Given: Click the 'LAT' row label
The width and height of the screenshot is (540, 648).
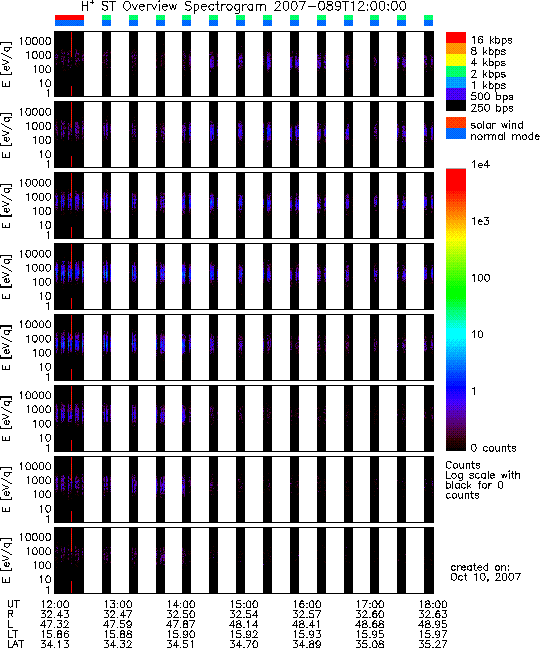Looking at the screenshot, I should coord(16,644).
